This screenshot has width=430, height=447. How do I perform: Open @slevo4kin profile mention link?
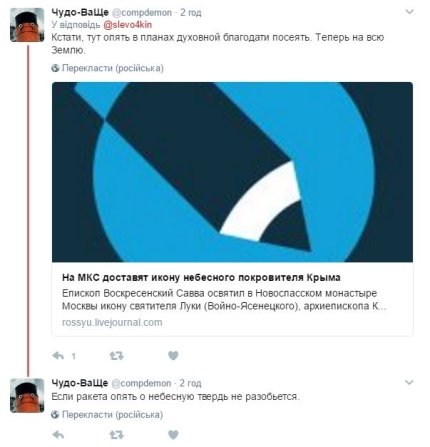128,25
